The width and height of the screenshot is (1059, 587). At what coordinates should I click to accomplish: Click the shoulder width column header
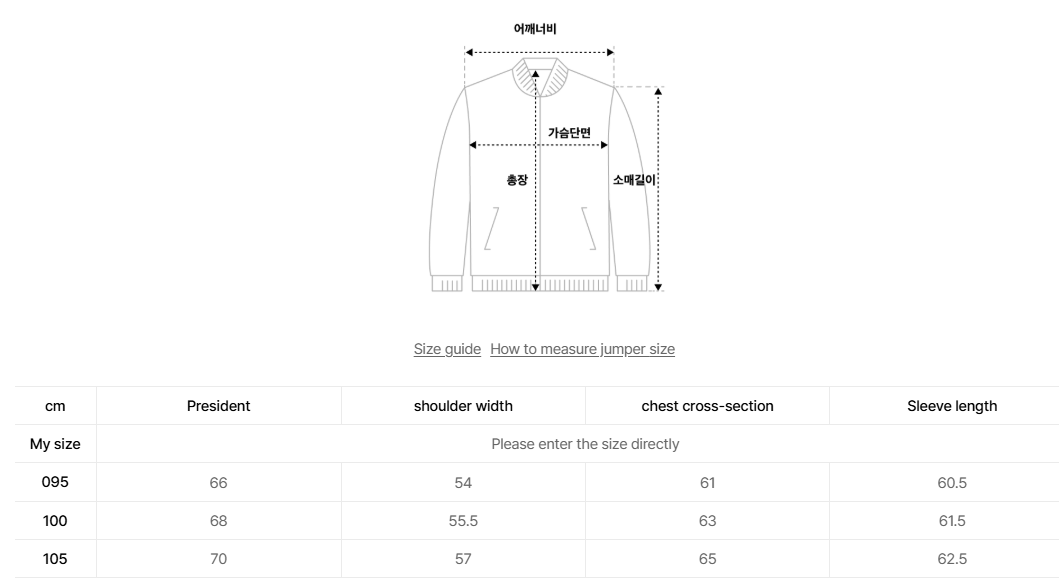[x=463, y=406]
